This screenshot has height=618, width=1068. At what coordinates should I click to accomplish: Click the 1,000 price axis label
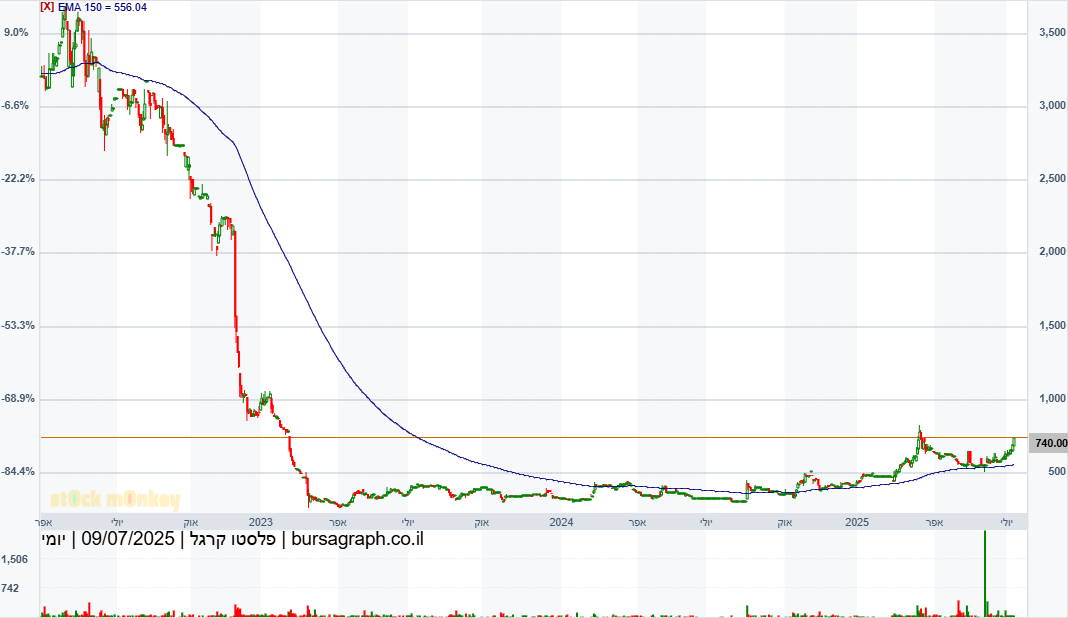pyautogui.click(x=1052, y=399)
